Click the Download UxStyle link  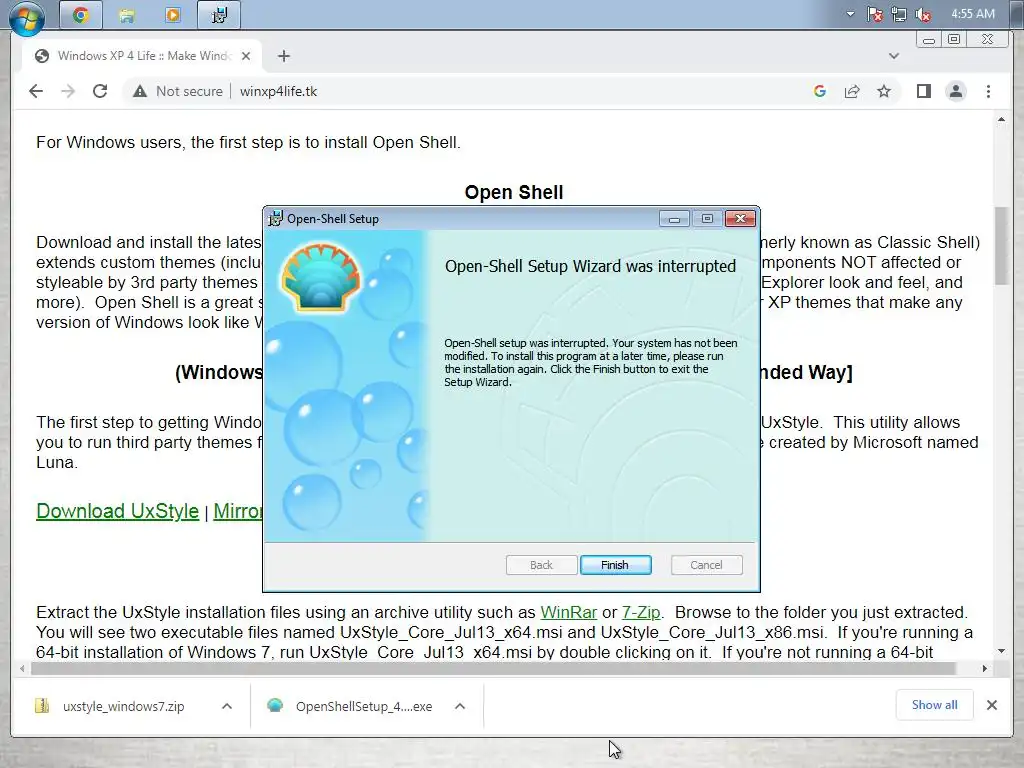click(118, 511)
